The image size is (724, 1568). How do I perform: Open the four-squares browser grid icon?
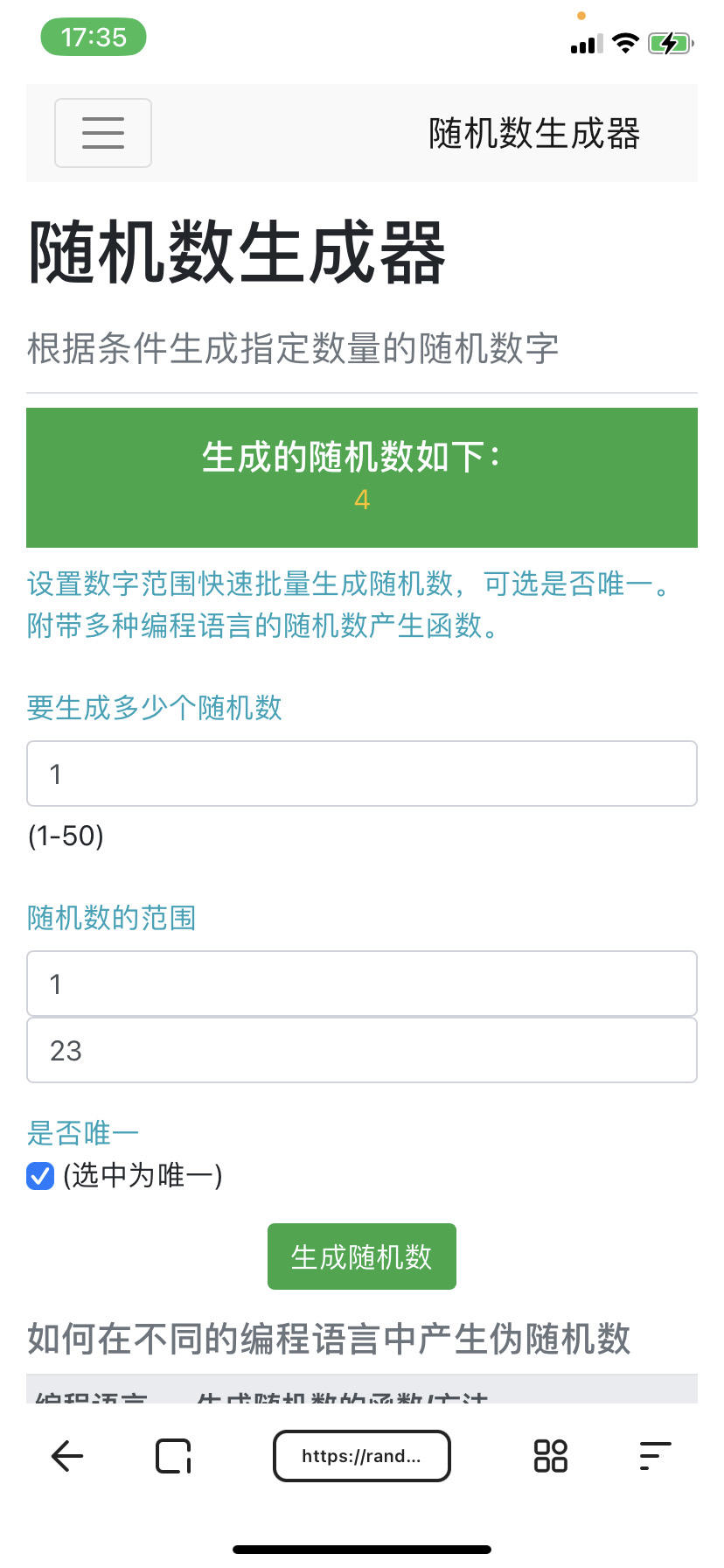click(551, 1456)
